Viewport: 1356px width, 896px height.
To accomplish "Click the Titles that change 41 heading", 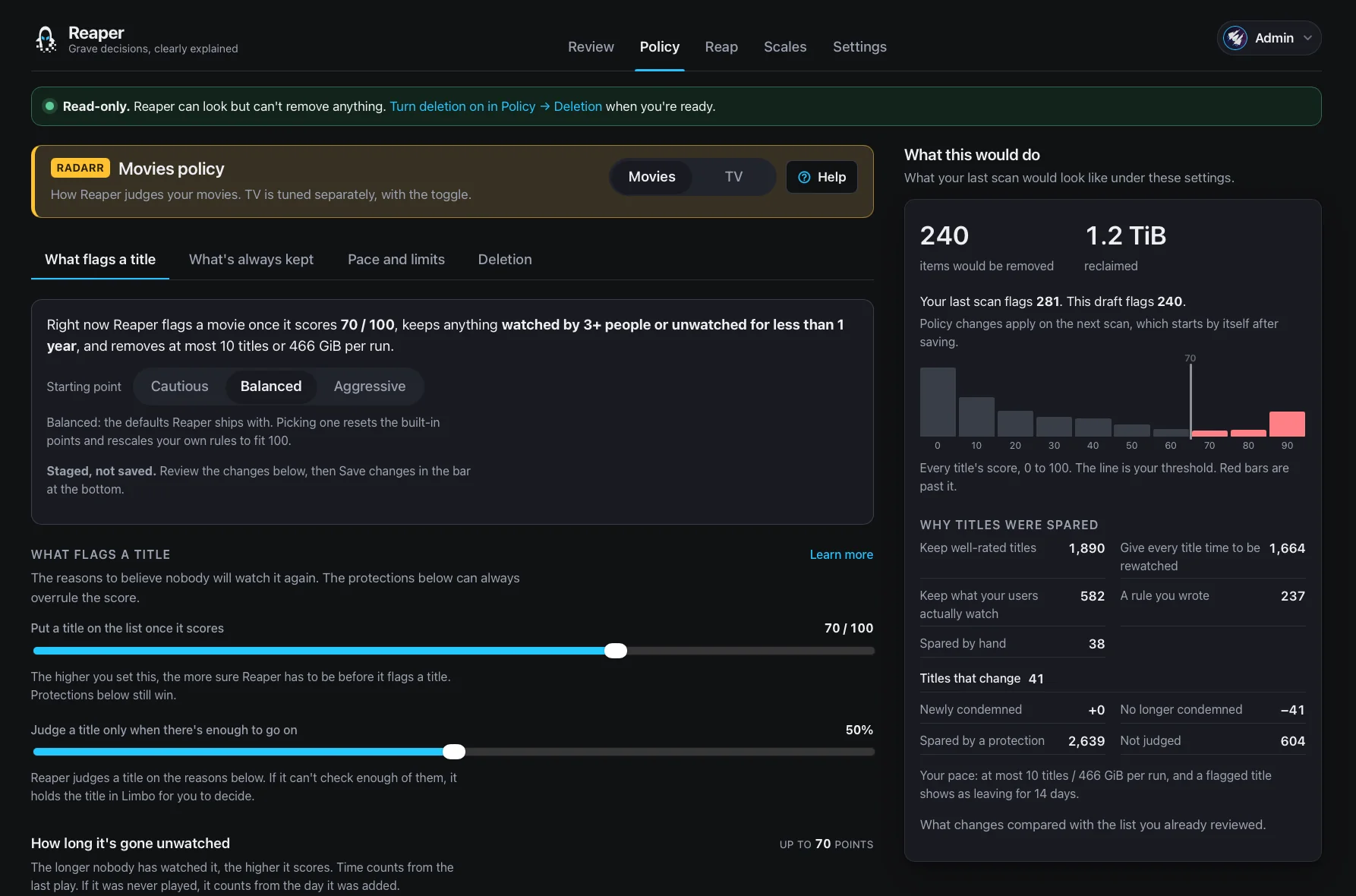I will coord(982,679).
